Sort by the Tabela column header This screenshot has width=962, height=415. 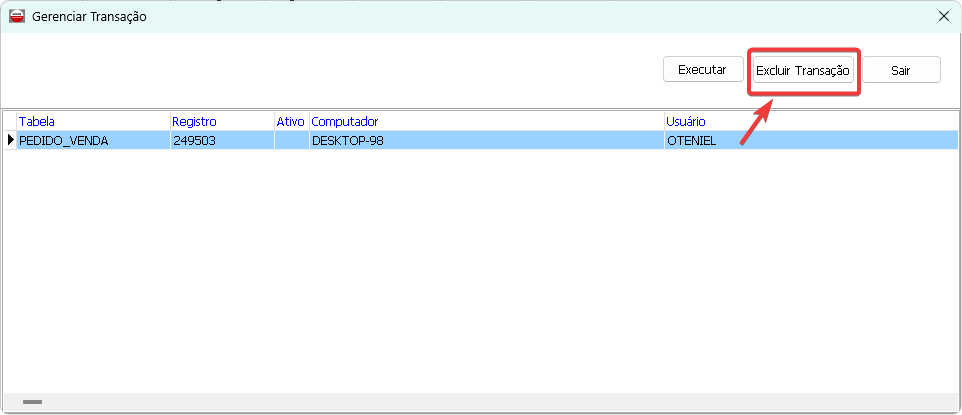click(x=93, y=121)
